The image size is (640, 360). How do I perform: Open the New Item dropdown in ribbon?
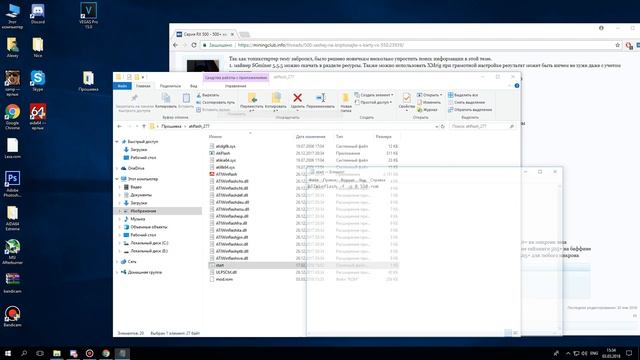(374, 95)
